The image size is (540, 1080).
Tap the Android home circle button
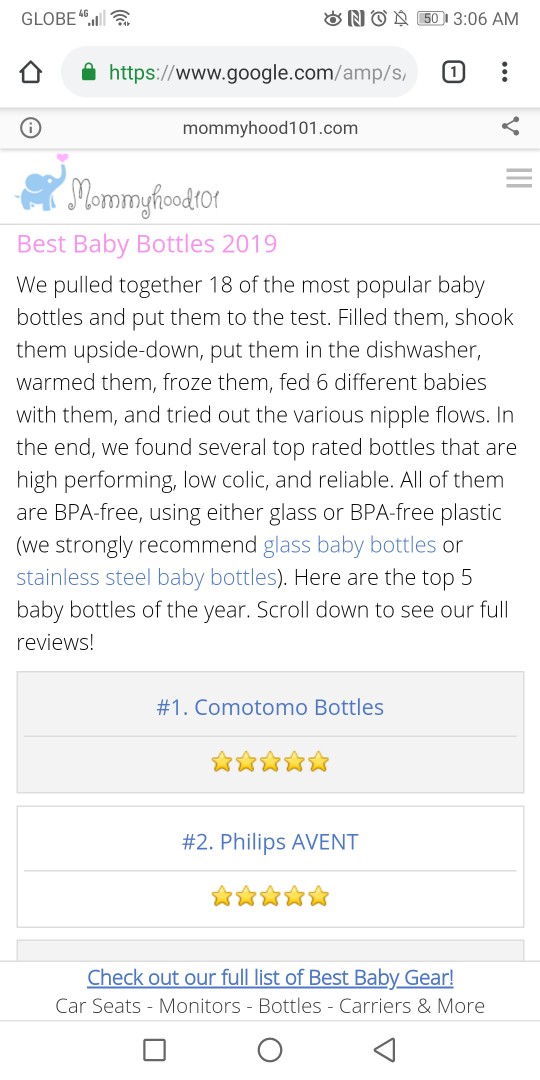[x=270, y=1050]
